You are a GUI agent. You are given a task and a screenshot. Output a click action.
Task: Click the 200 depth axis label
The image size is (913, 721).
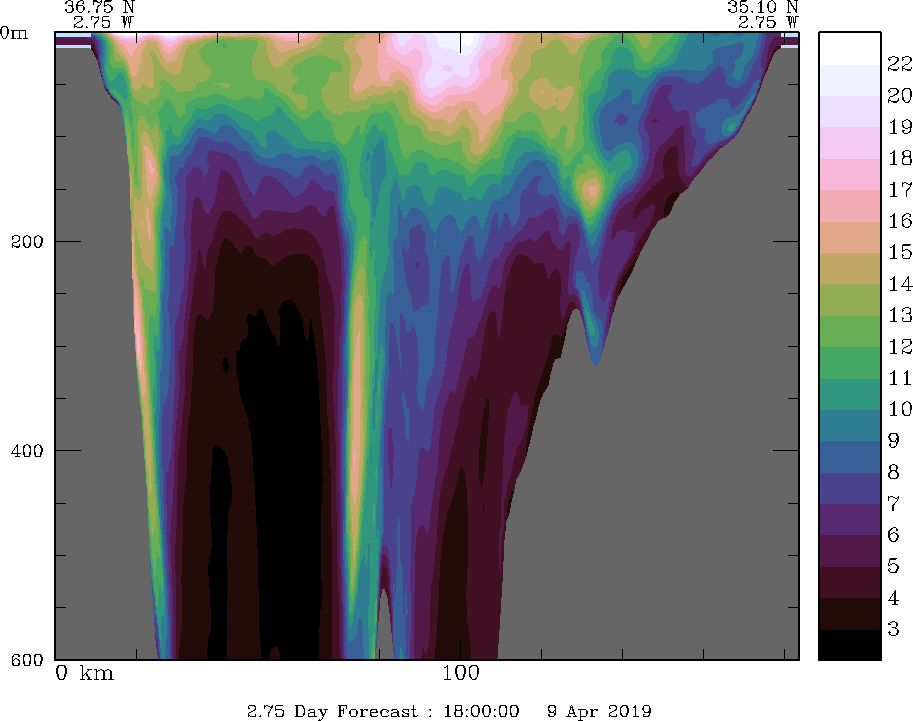(27, 242)
